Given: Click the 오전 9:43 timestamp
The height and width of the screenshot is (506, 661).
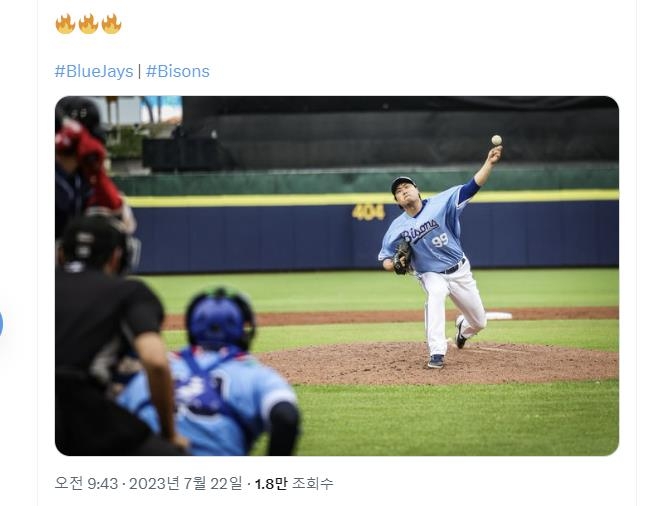Looking at the screenshot, I should click(x=86, y=483).
